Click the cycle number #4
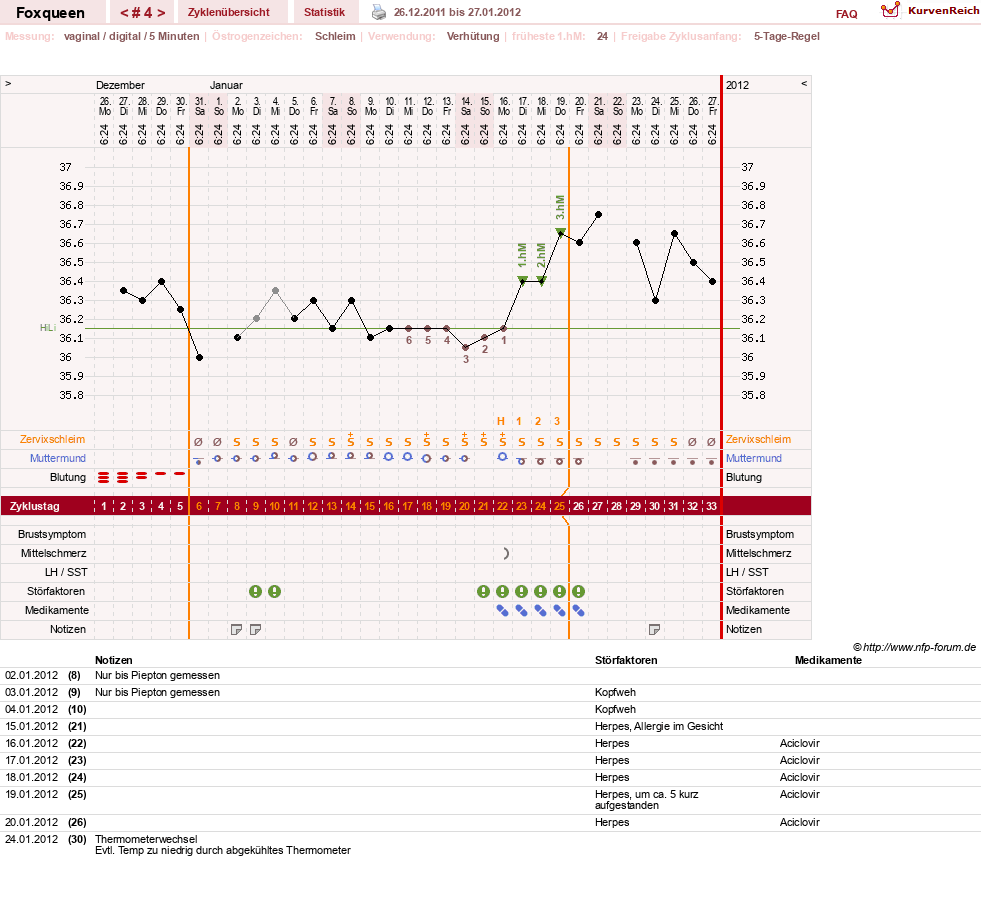The image size is (981, 907). [x=143, y=13]
